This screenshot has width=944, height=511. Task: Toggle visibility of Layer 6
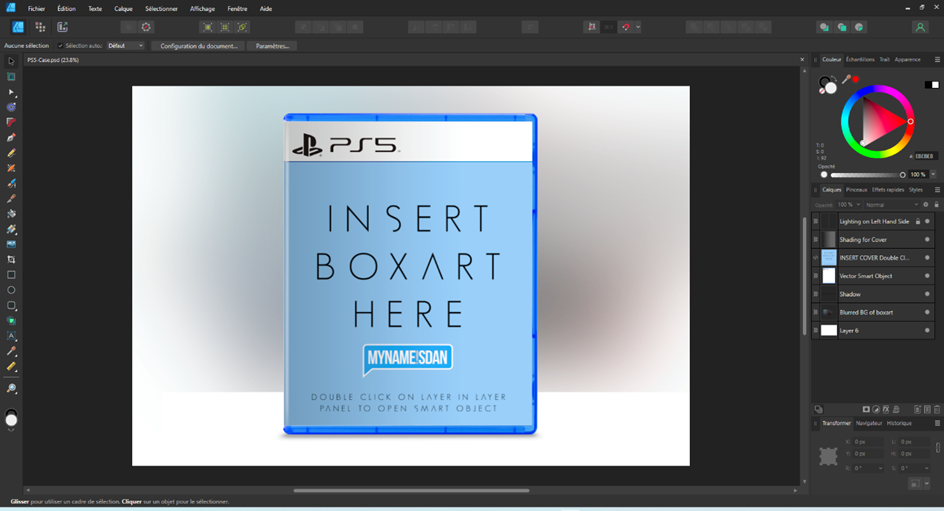click(927, 330)
